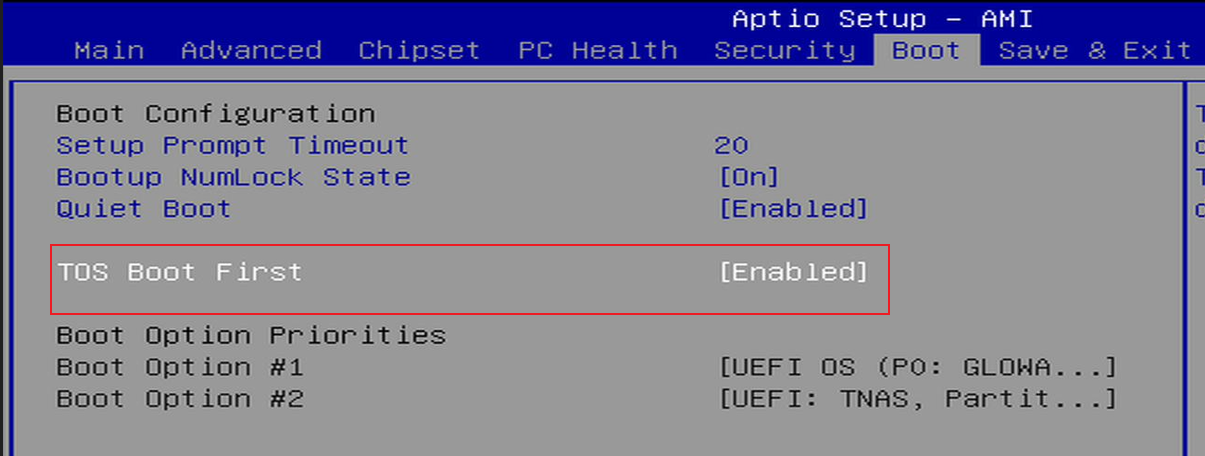Select the active Boot tab

(x=926, y=50)
